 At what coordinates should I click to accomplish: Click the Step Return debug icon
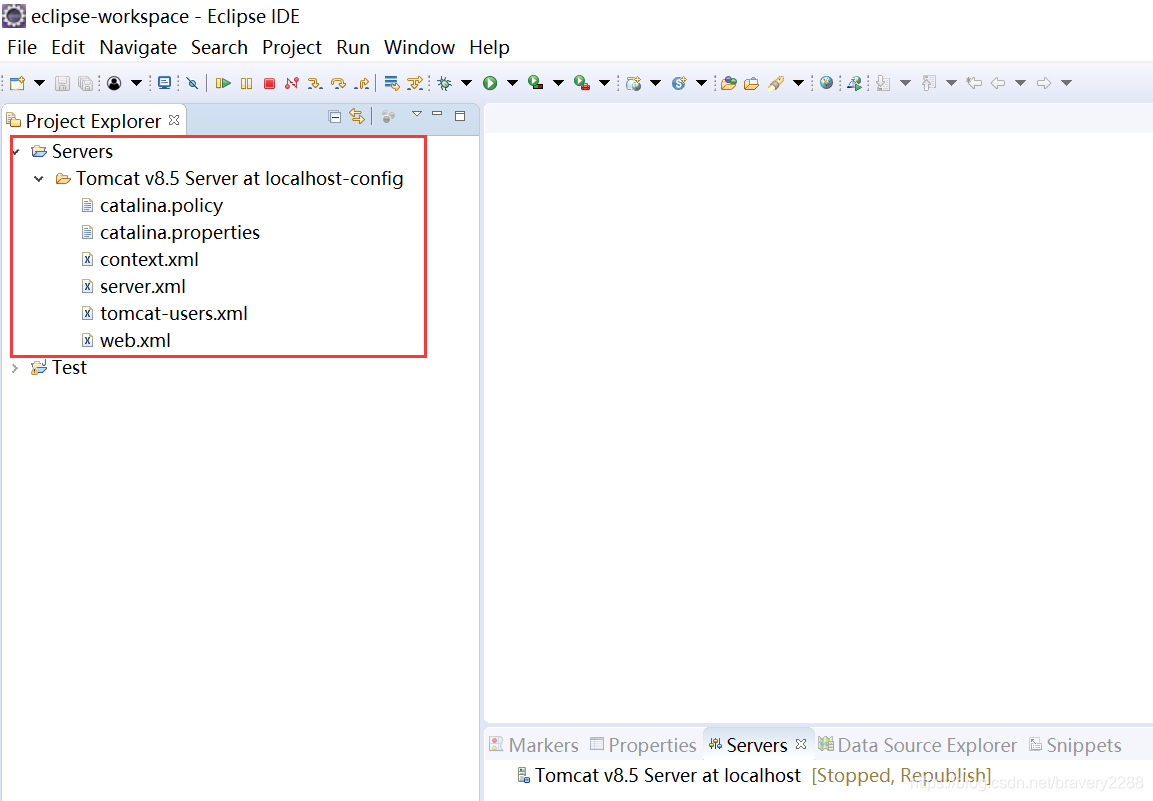pos(361,83)
